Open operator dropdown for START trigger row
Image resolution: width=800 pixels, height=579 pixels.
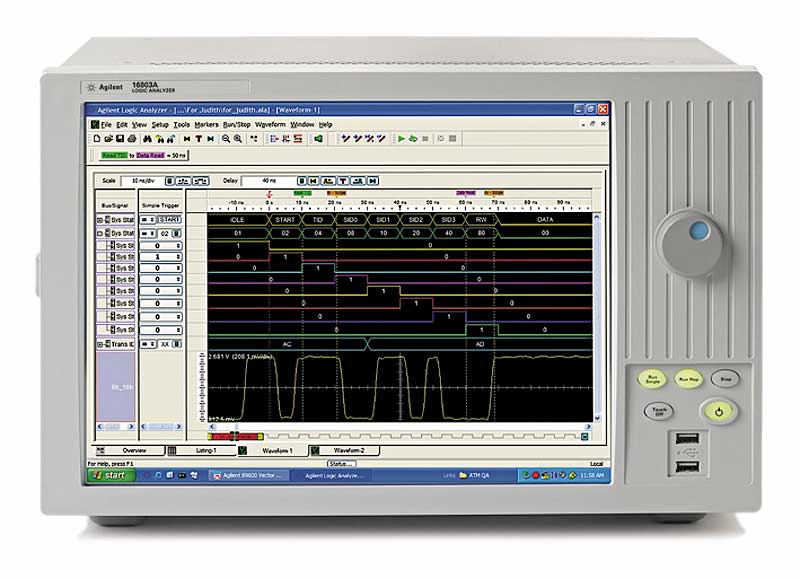[x=148, y=219]
